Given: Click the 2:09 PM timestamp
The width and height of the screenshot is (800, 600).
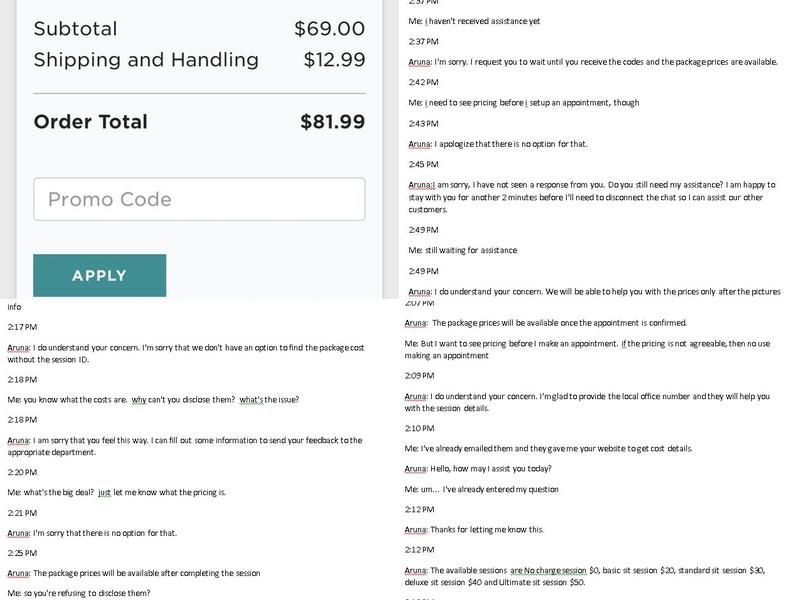Looking at the screenshot, I should 420,375.
